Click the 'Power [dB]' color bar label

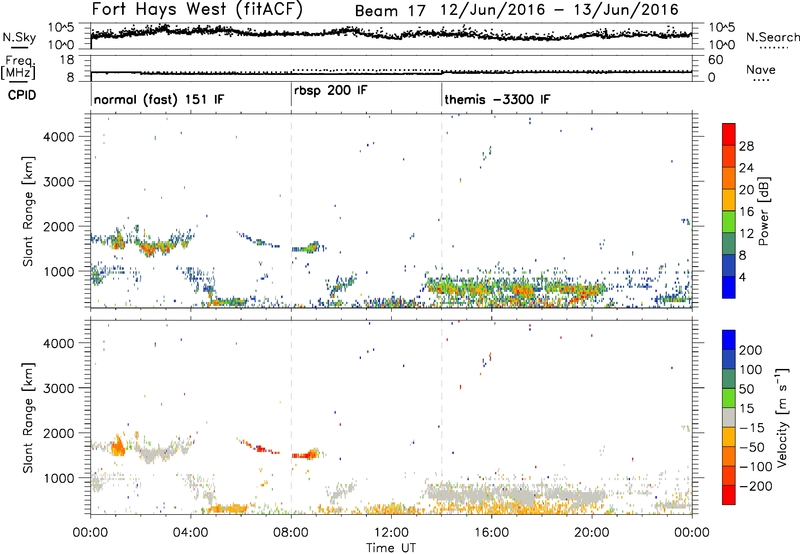763,211
